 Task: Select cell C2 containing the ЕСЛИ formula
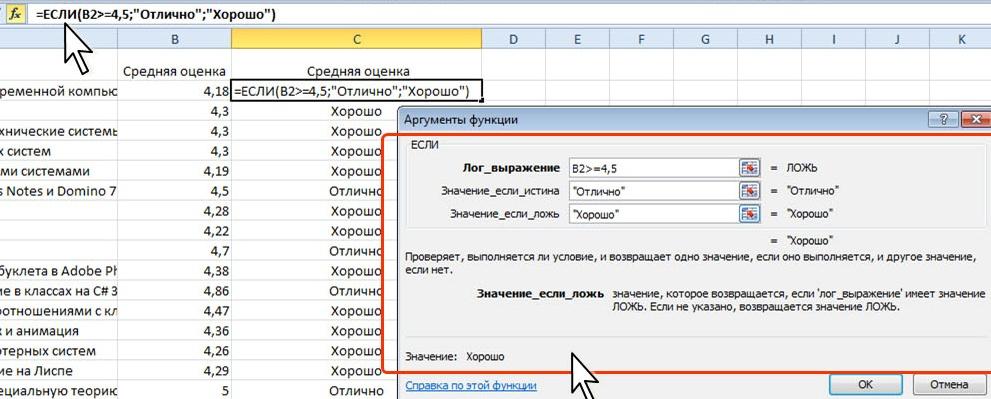pyautogui.click(x=356, y=91)
